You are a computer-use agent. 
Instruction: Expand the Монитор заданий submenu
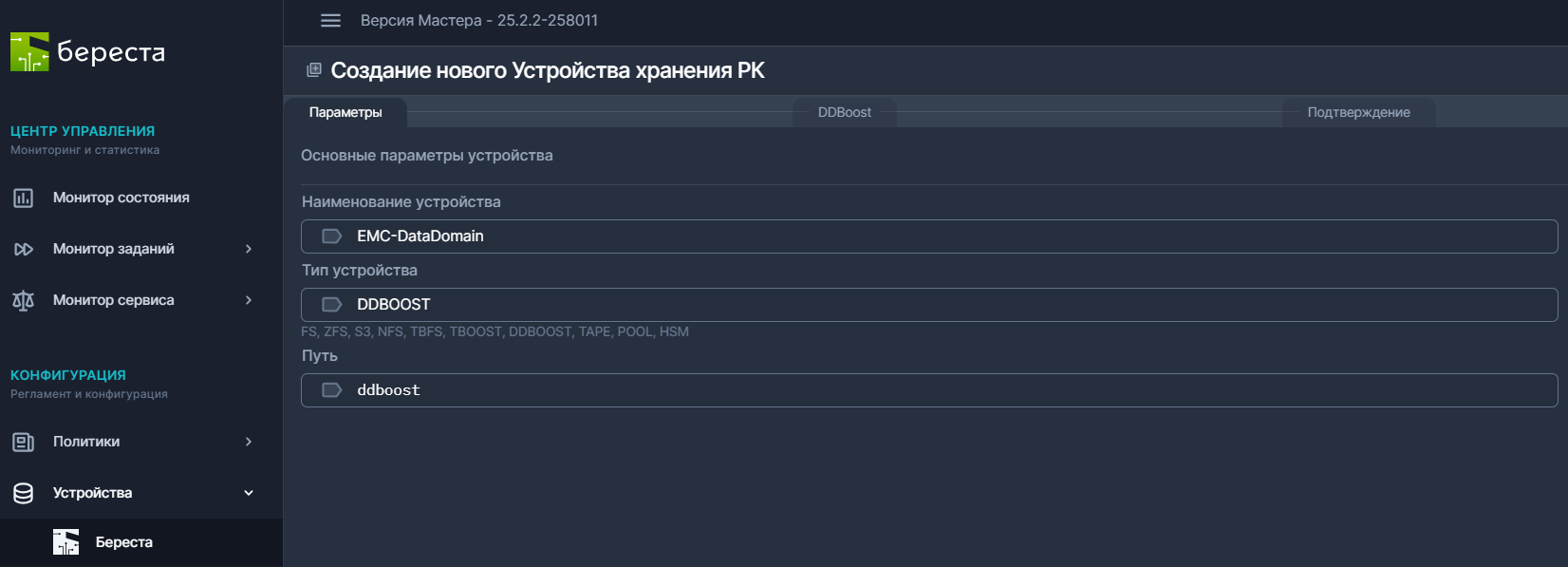(x=248, y=249)
